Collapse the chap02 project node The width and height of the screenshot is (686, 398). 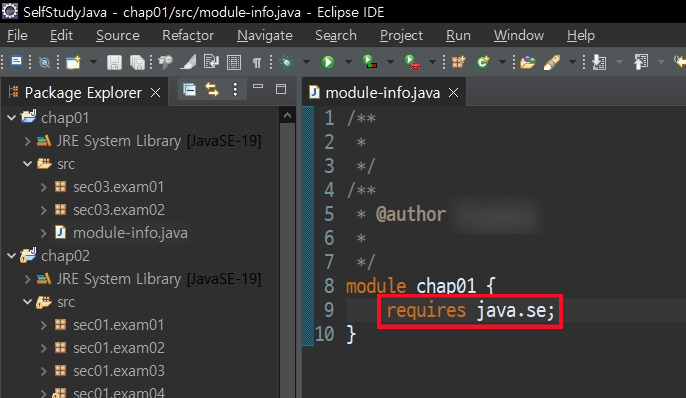click(12, 256)
